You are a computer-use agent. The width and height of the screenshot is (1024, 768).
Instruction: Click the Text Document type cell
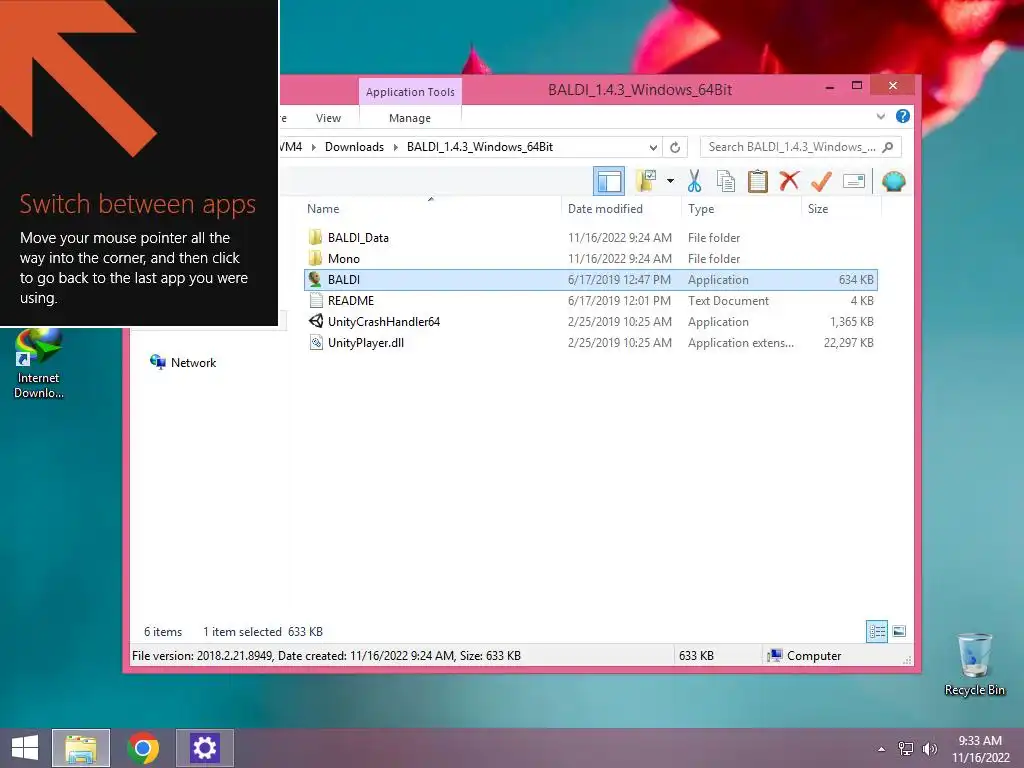point(728,300)
